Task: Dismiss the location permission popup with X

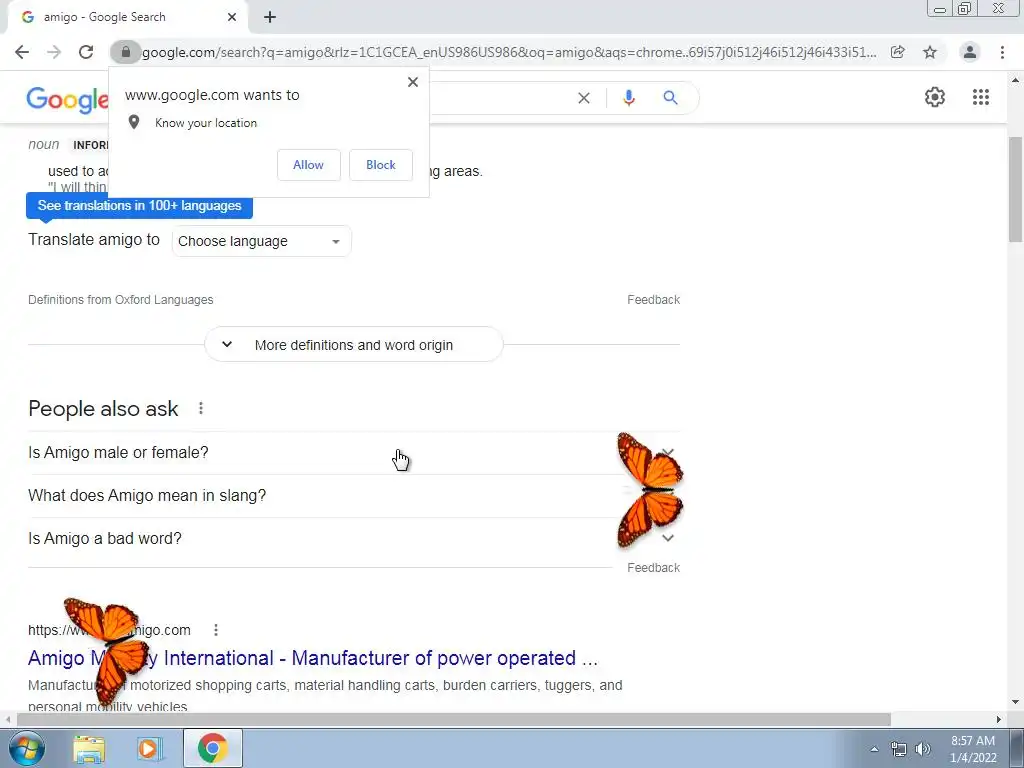Action: point(413,82)
